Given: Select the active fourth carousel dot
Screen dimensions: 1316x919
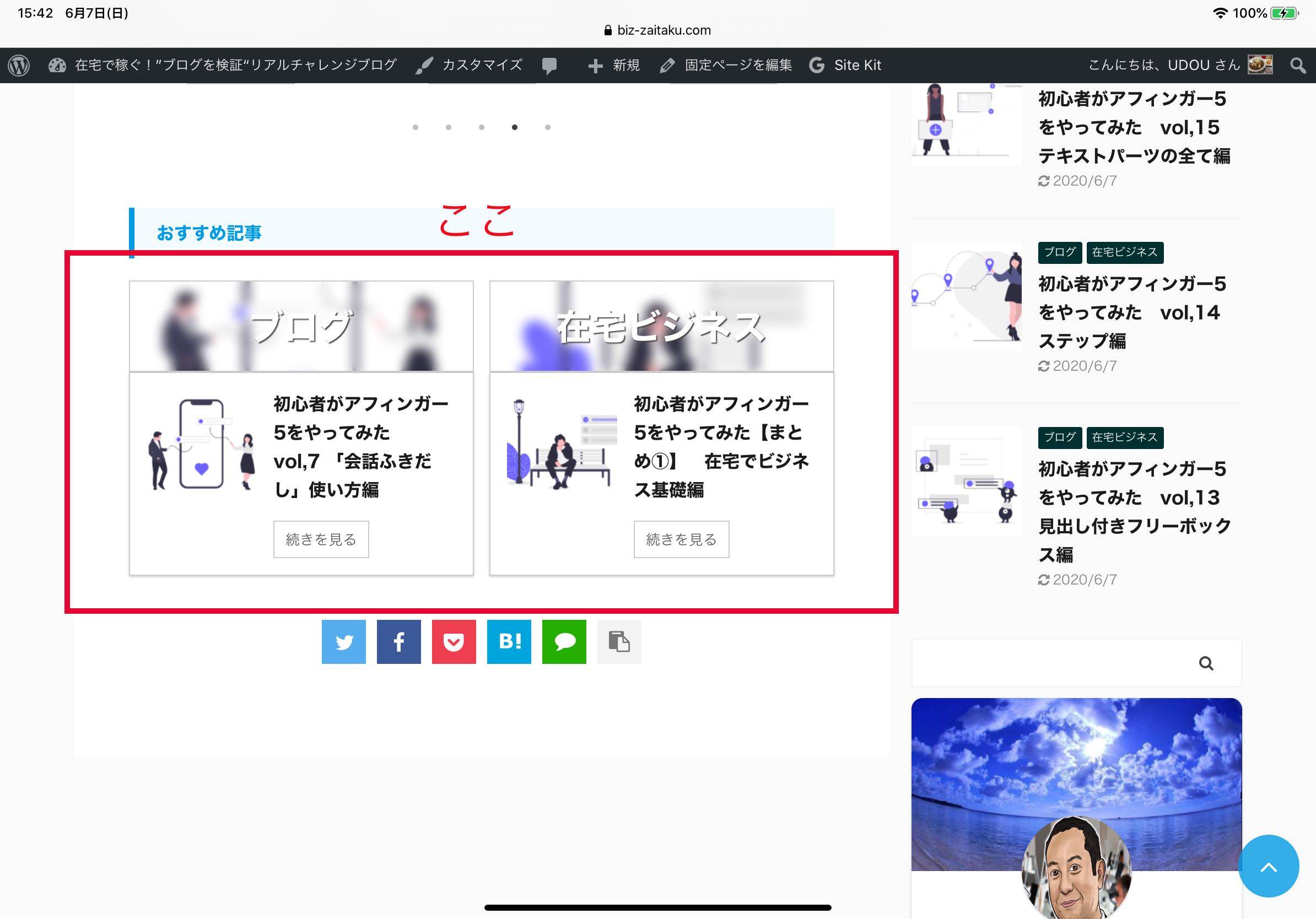Looking at the screenshot, I should pyautogui.click(x=515, y=127).
